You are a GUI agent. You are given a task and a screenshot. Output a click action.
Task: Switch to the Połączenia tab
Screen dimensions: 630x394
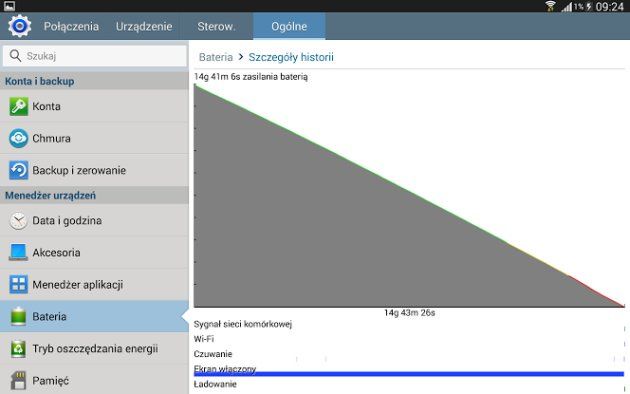(71, 26)
